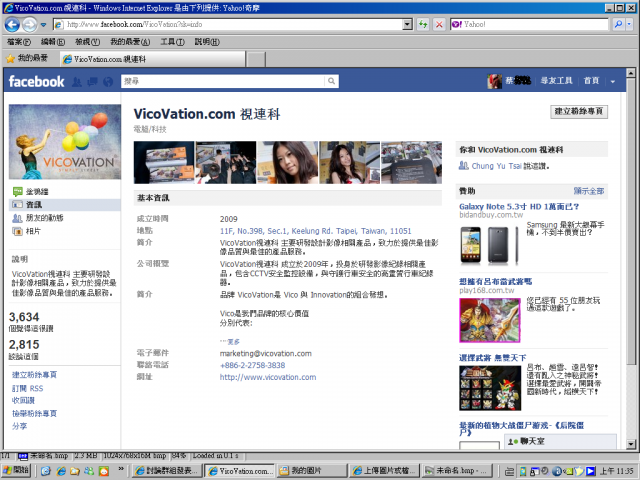Click 首頁 in Facebook header
This screenshot has height=480, width=640.
(591, 81)
